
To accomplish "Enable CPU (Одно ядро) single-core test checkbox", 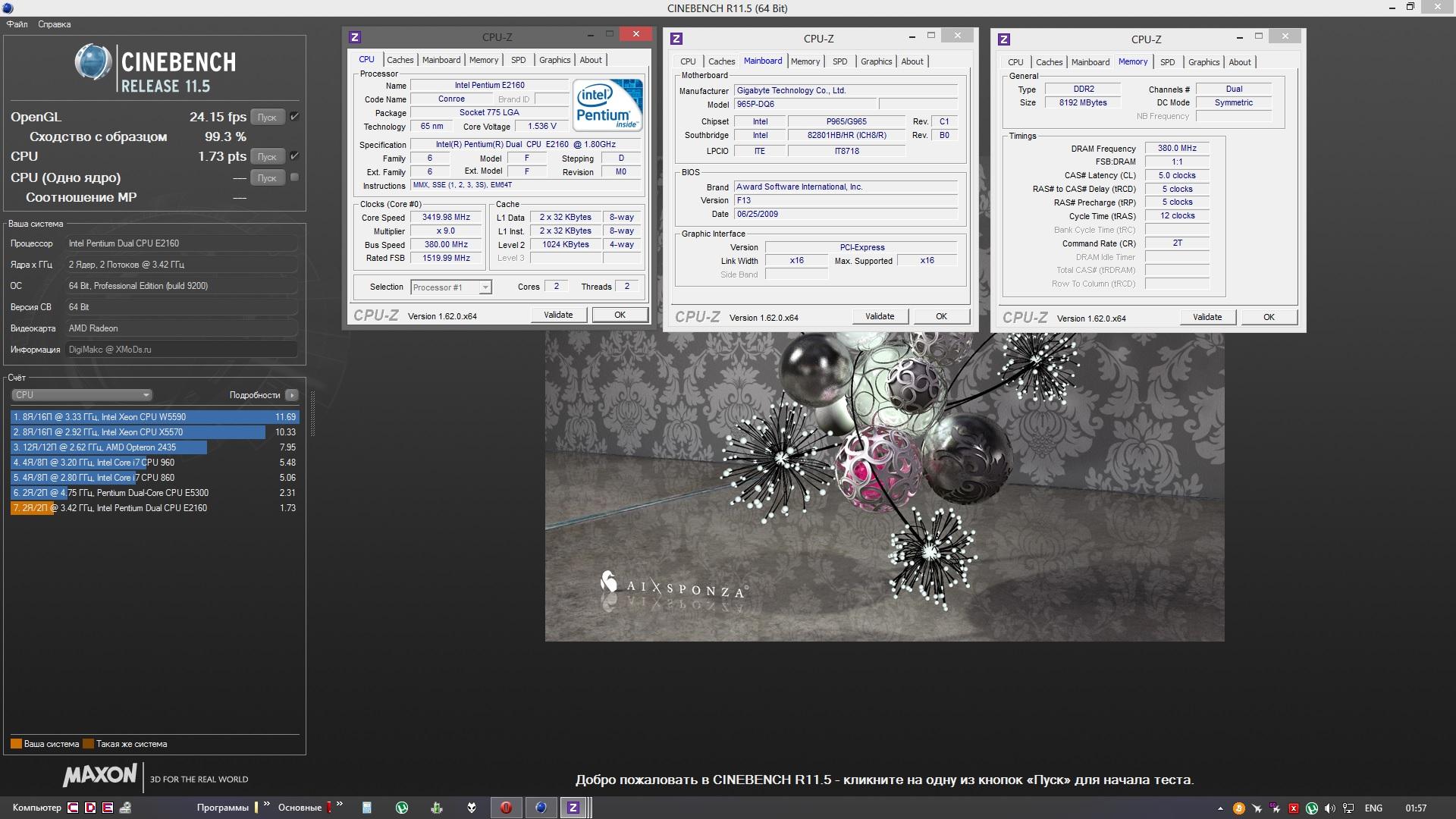I will (294, 177).
